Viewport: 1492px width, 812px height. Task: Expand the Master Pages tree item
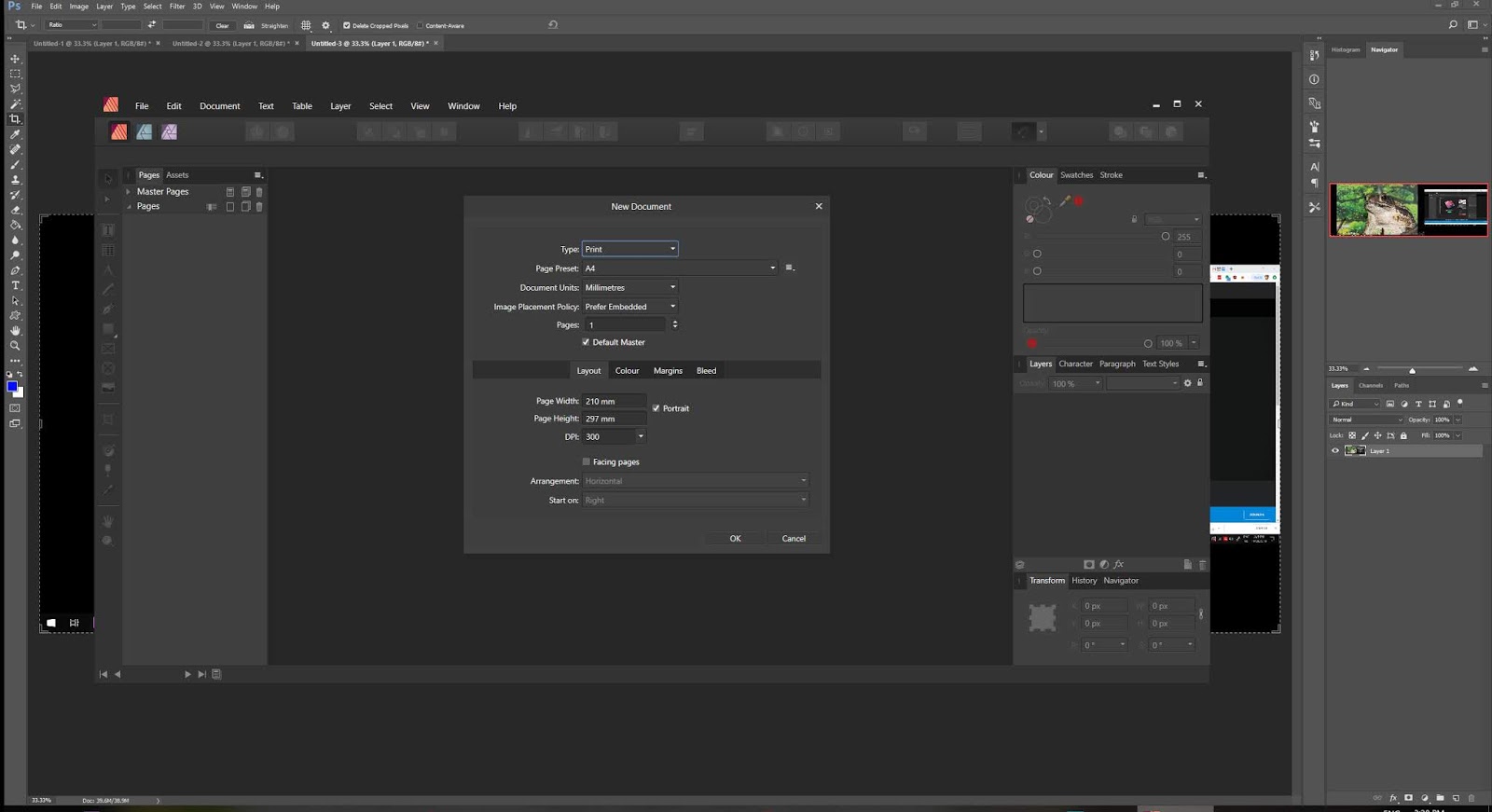coord(129,191)
